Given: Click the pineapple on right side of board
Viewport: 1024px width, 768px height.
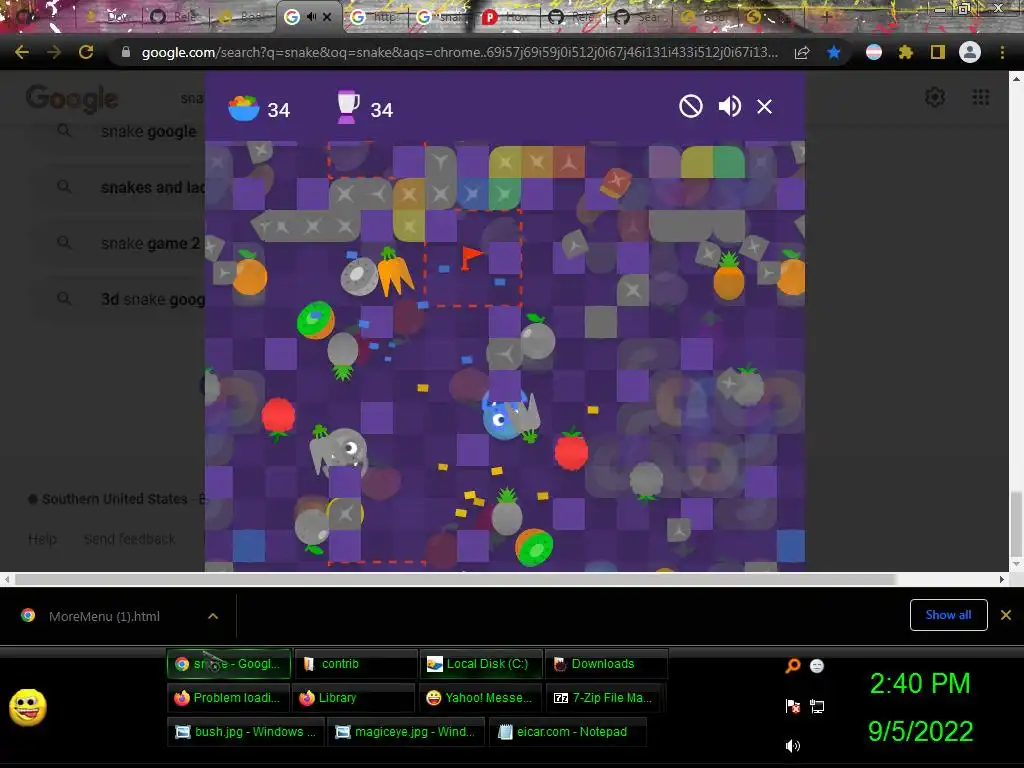Looking at the screenshot, I should 729,276.
